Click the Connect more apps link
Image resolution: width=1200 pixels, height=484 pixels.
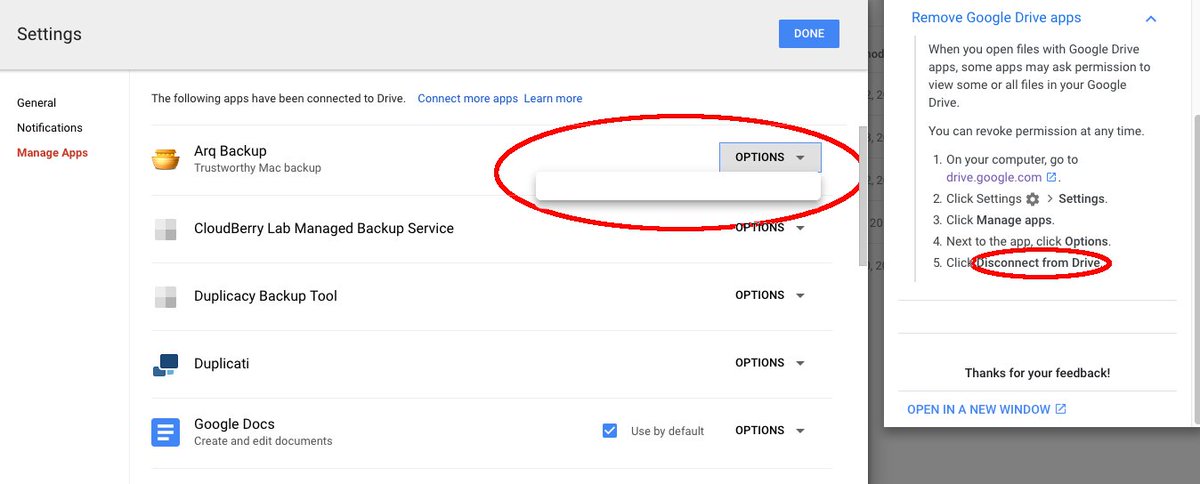[x=468, y=98]
